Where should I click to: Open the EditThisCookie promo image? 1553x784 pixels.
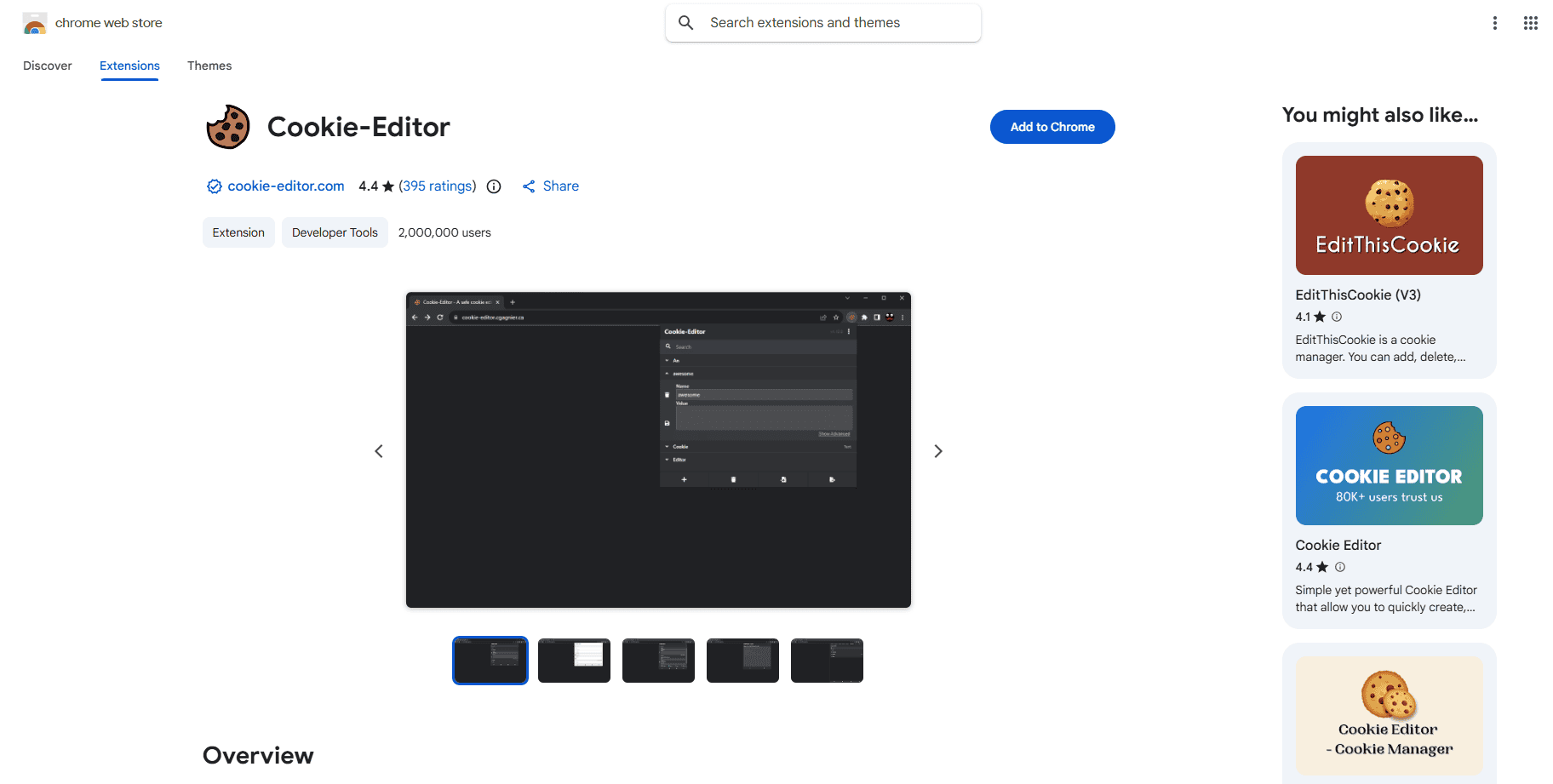(x=1390, y=215)
